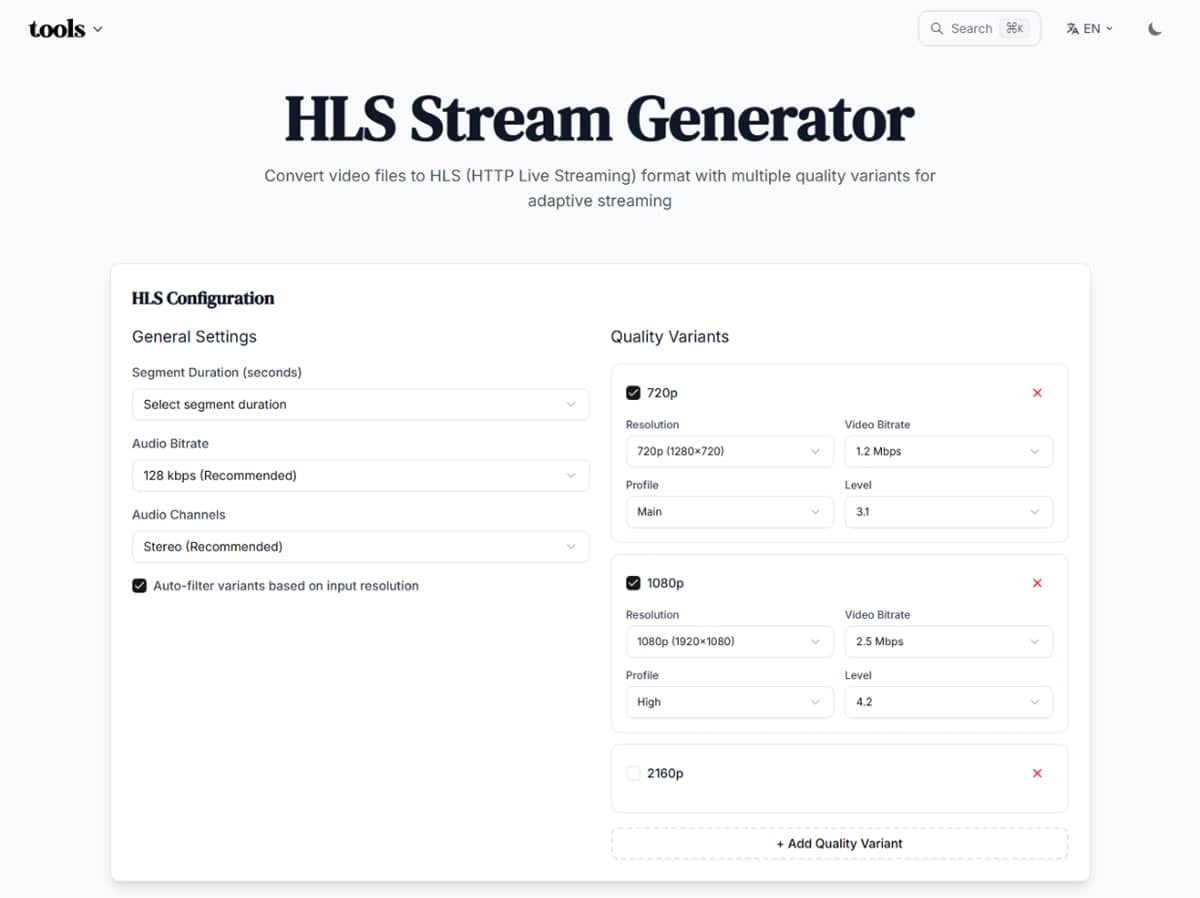Image resolution: width=1200 pixels, height=898 pixels.
Task: Uncheck the 720p variant checkbox
Action: point(633,393)
